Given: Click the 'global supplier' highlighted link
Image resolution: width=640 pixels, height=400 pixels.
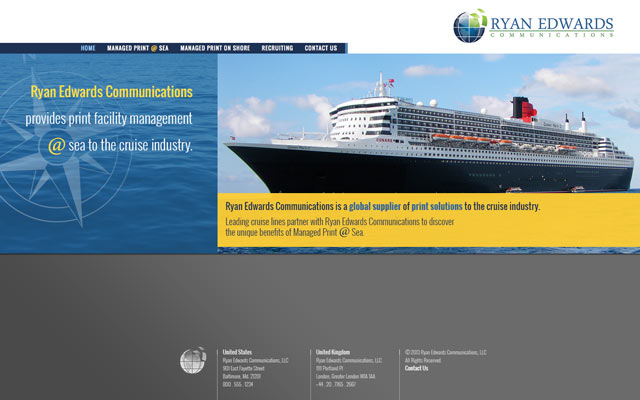Looking at the screenshot, I should 375,207.
